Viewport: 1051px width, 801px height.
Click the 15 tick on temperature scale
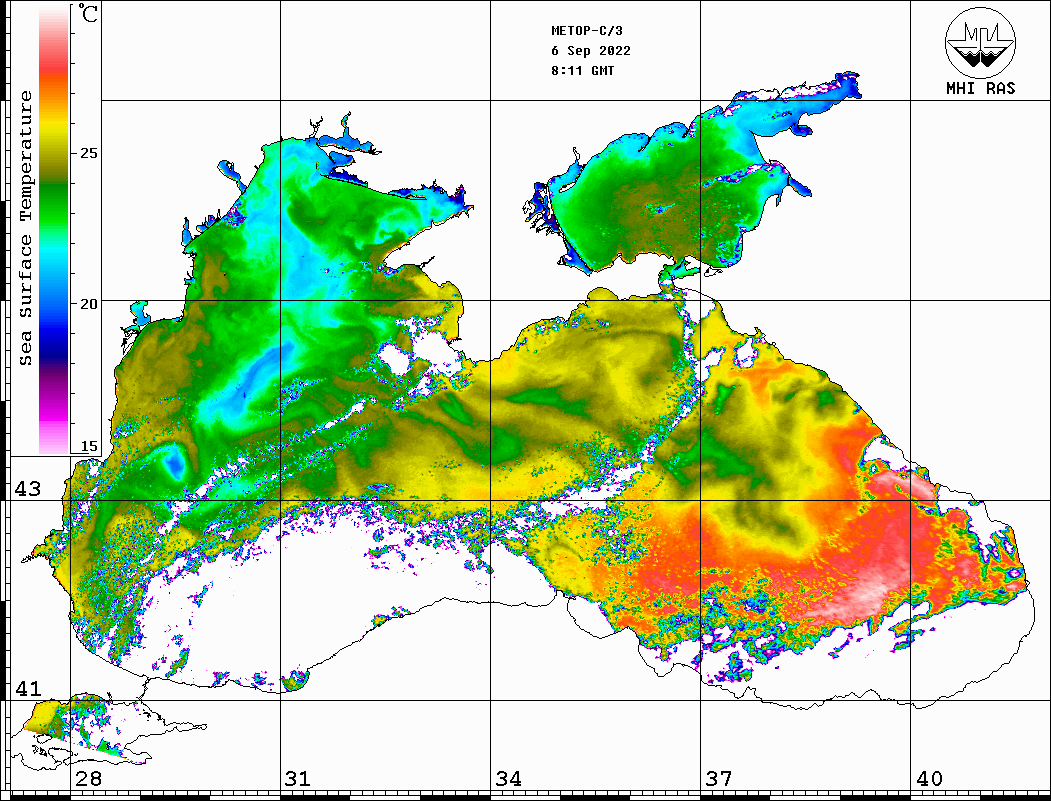(x=88, y=446)
